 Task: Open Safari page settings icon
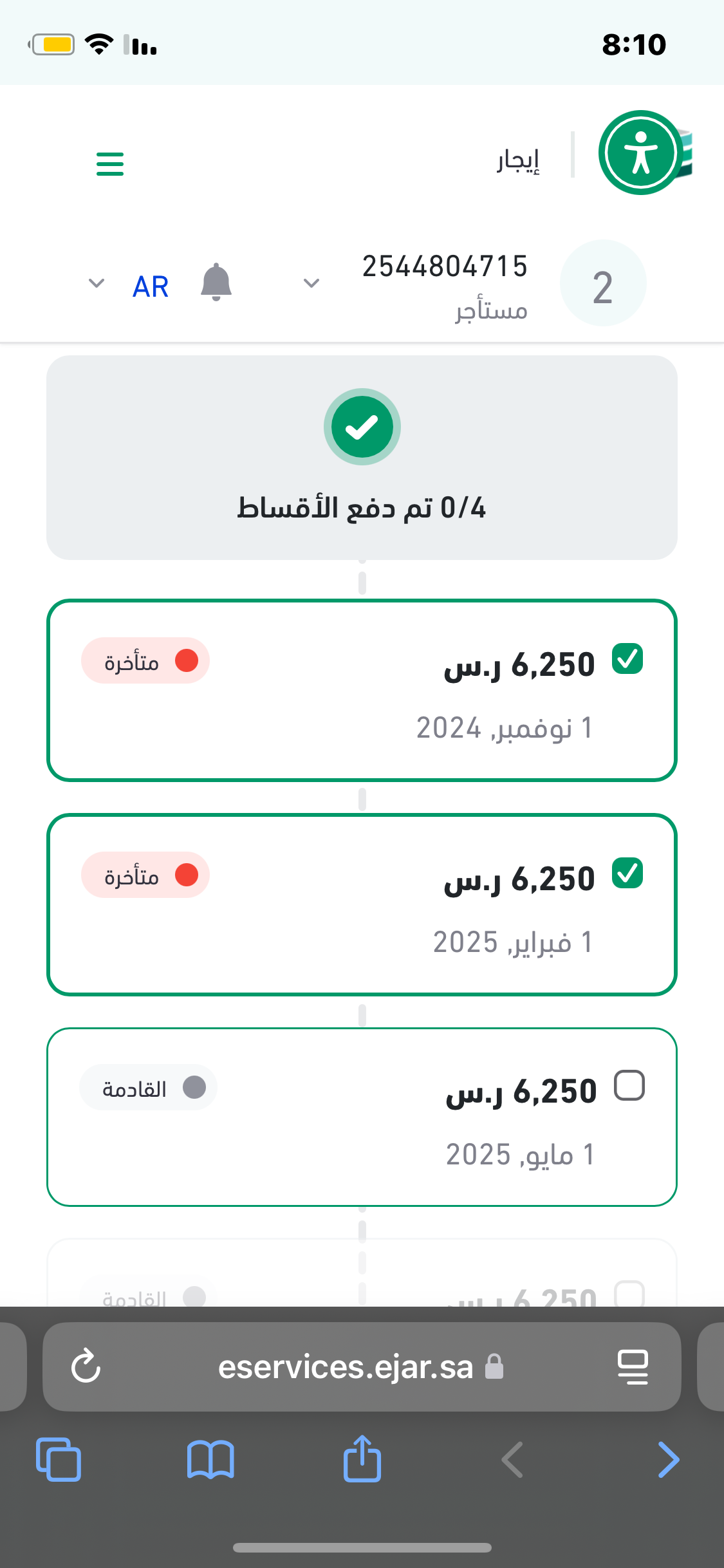click(633, 1367)
